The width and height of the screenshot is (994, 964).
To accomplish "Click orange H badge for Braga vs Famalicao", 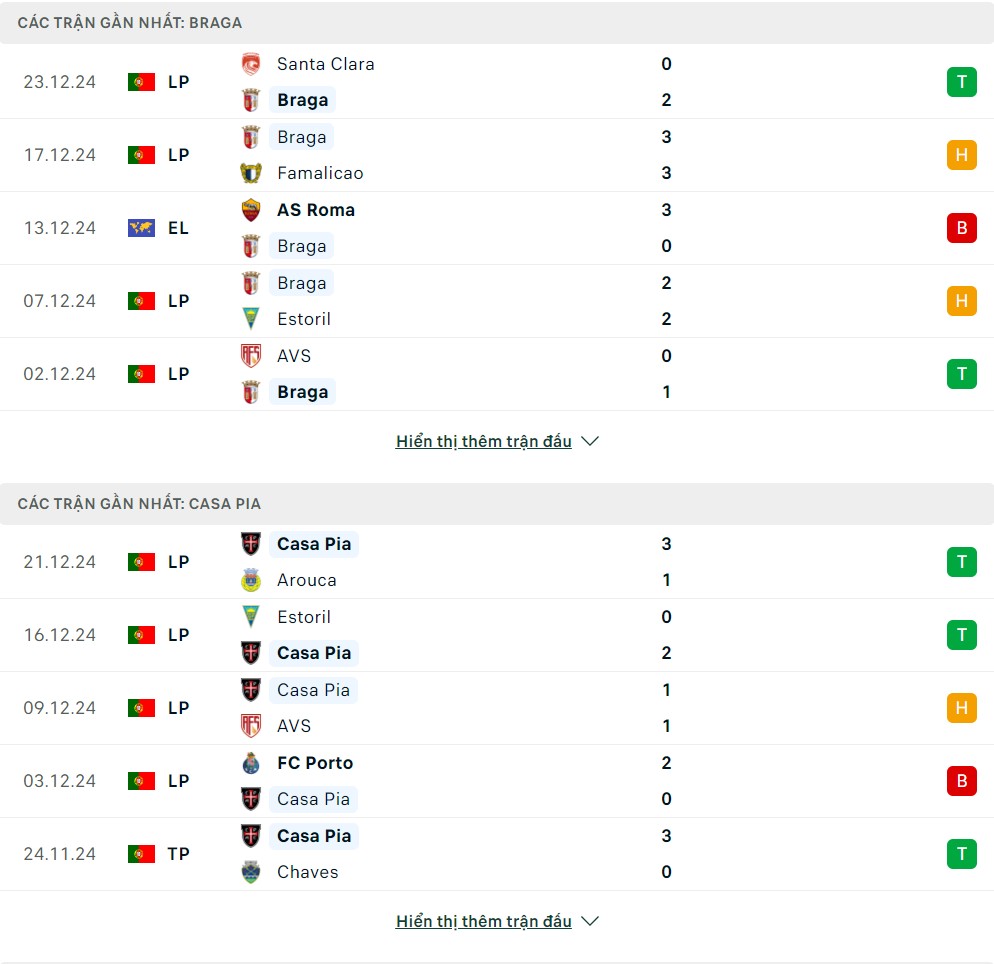I will click(962, 155).
